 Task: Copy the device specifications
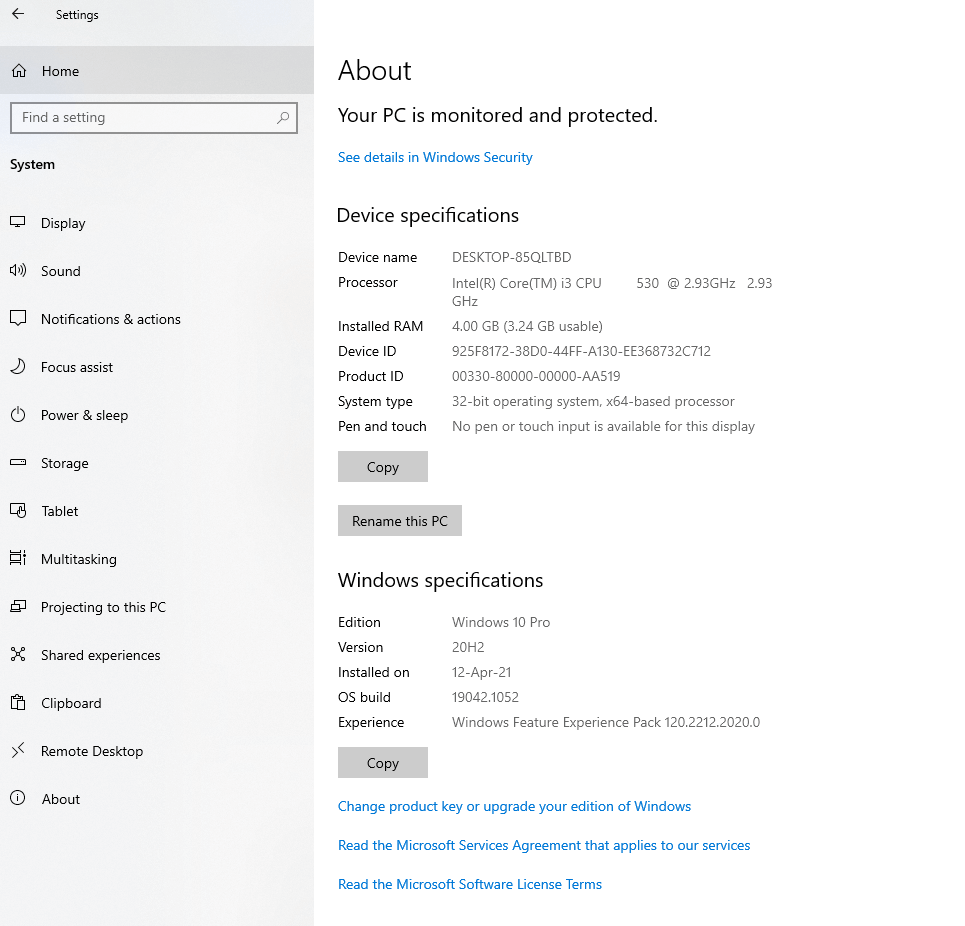point(382,466)
